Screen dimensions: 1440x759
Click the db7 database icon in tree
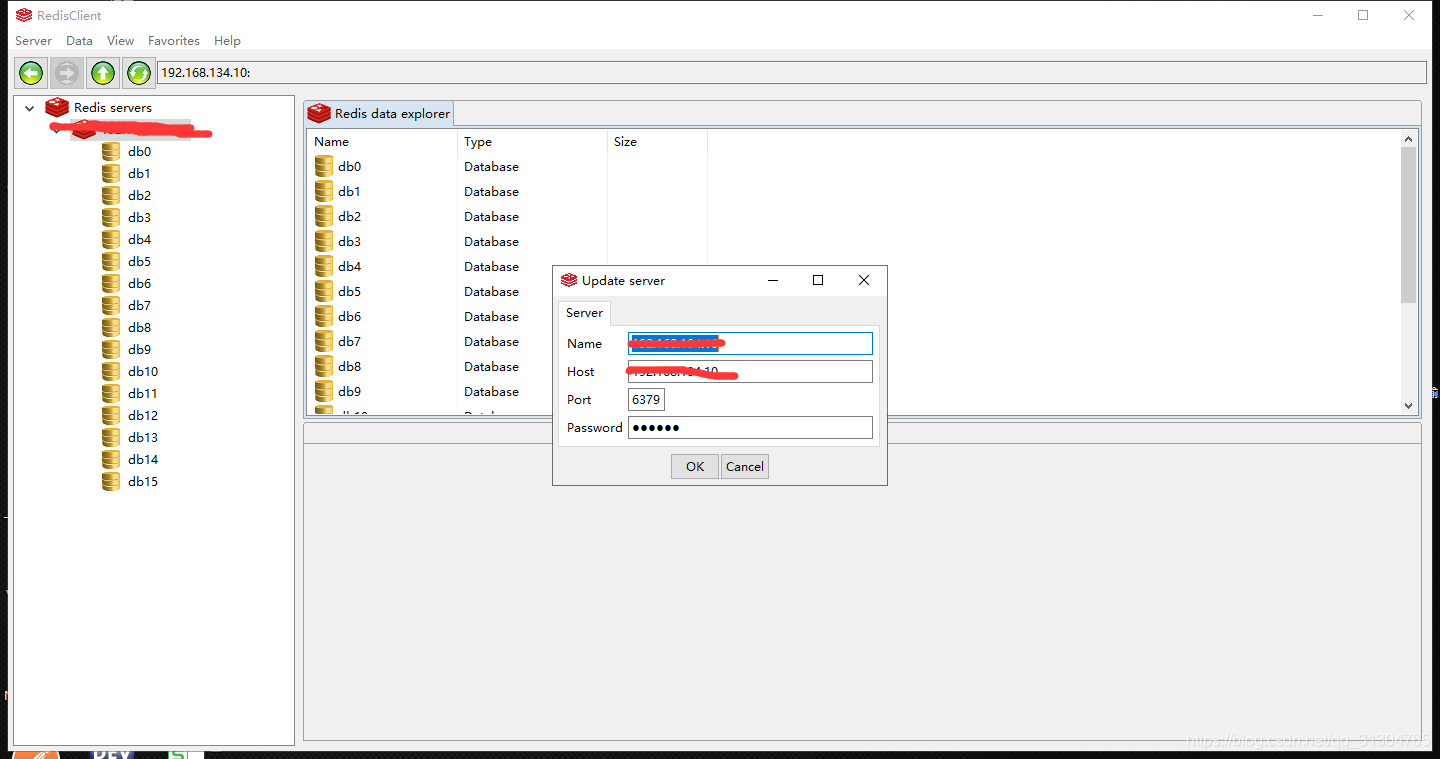coord(111,305)
